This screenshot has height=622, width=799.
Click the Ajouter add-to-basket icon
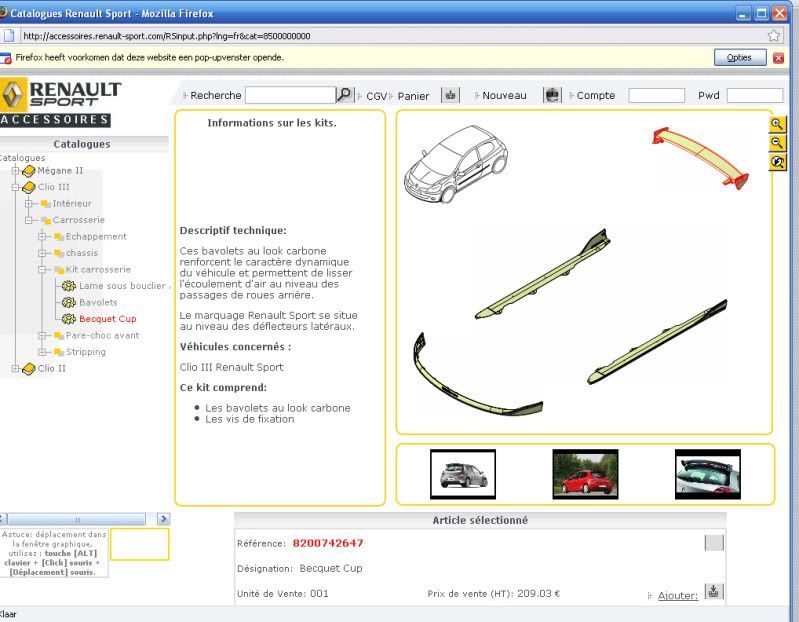coord(713,591)
